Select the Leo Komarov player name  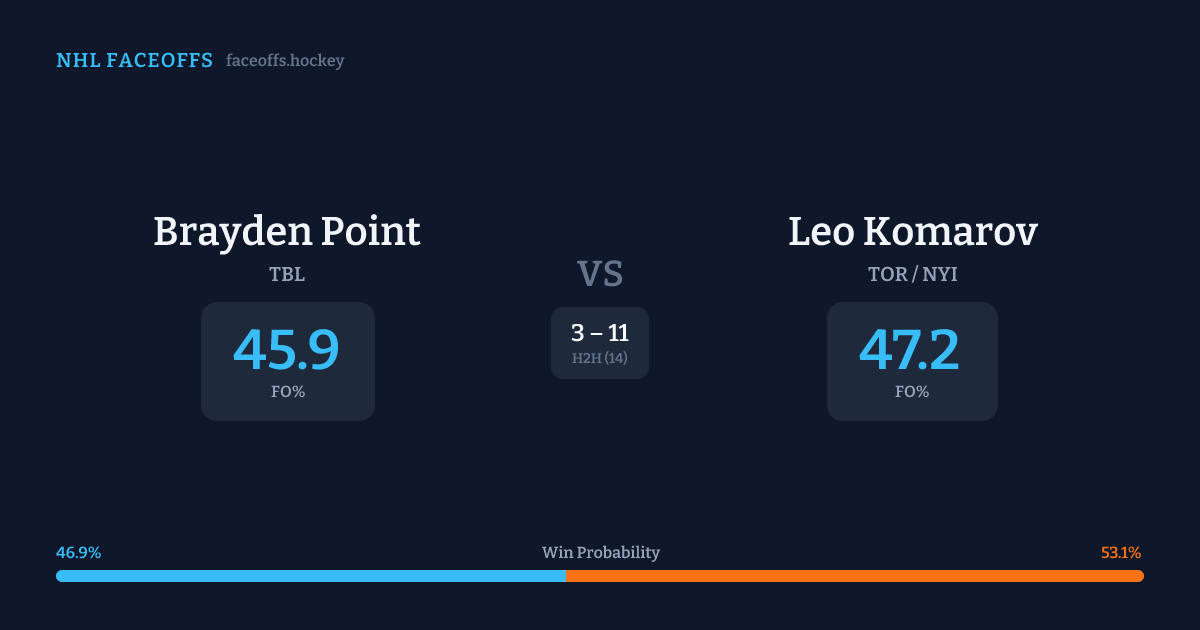coord(912,232)
